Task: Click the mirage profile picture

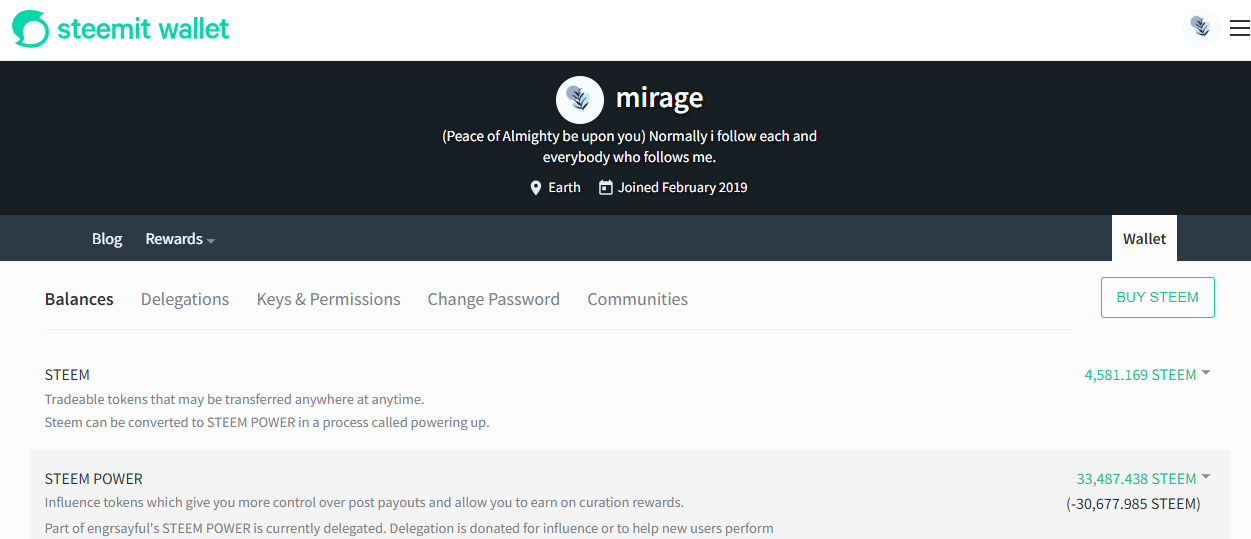Action: click(579, 99)
